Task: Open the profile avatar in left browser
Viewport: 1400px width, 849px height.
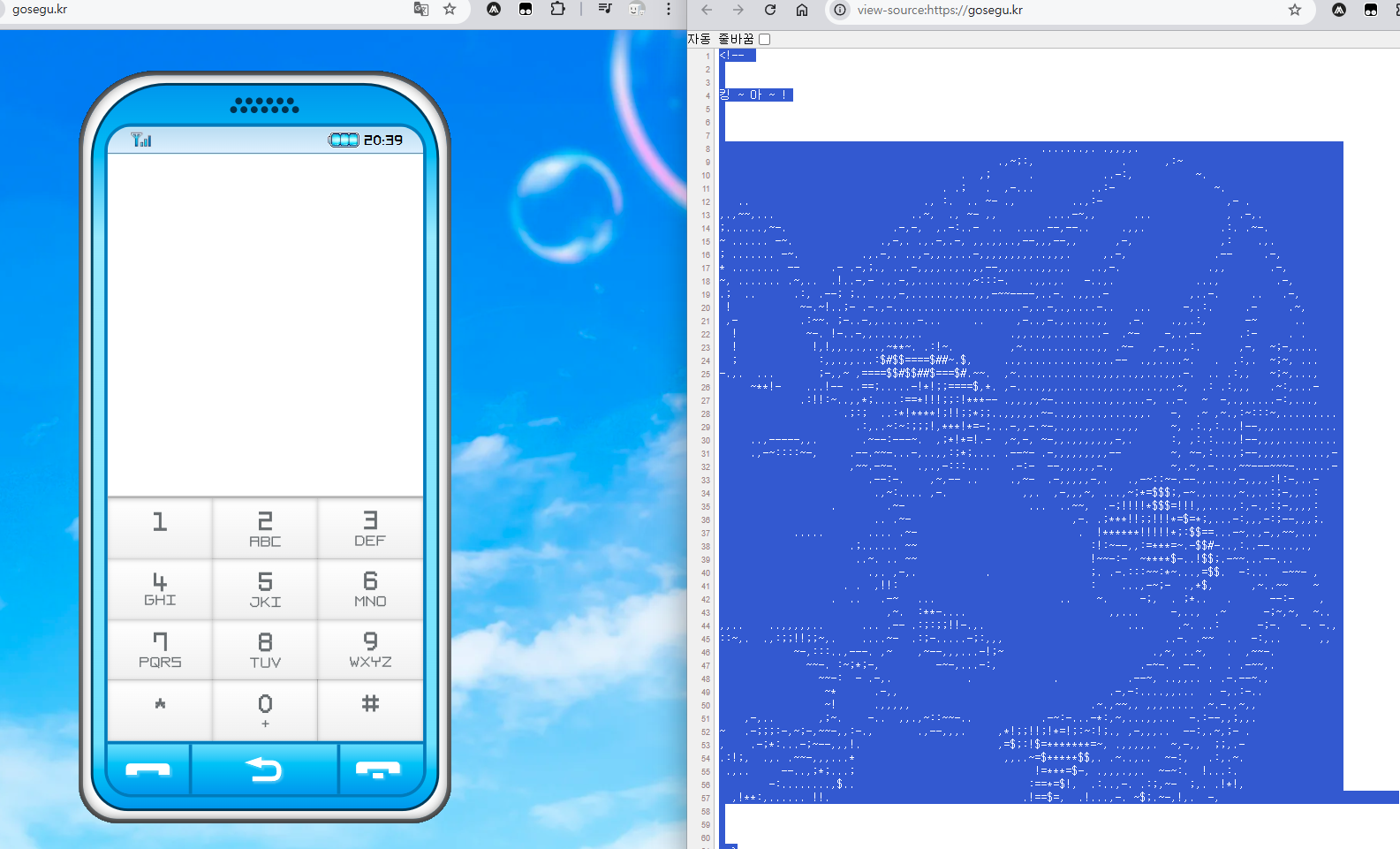Action: (637, 9)
